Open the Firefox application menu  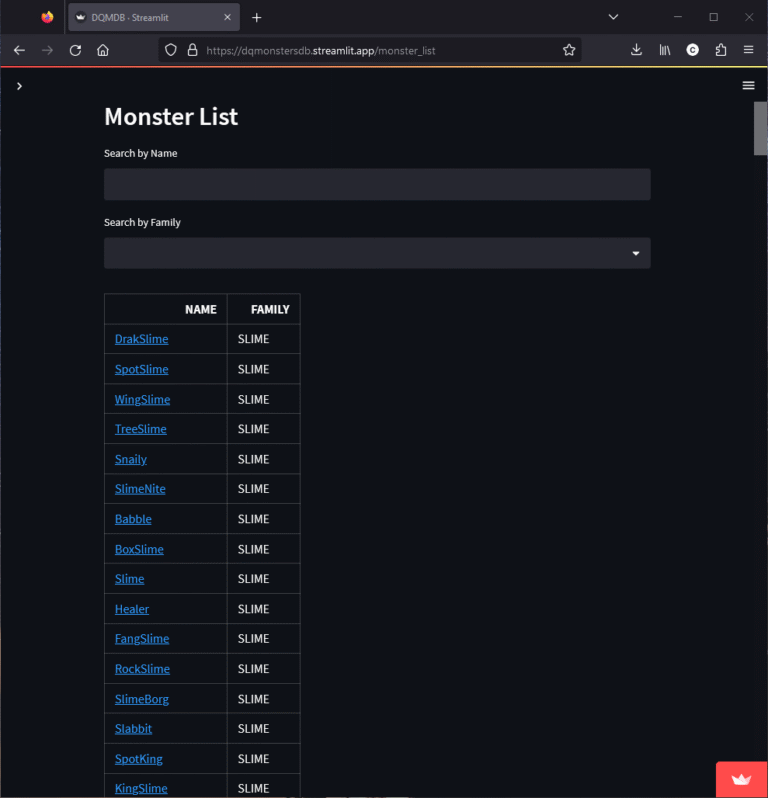coord(748,50)
